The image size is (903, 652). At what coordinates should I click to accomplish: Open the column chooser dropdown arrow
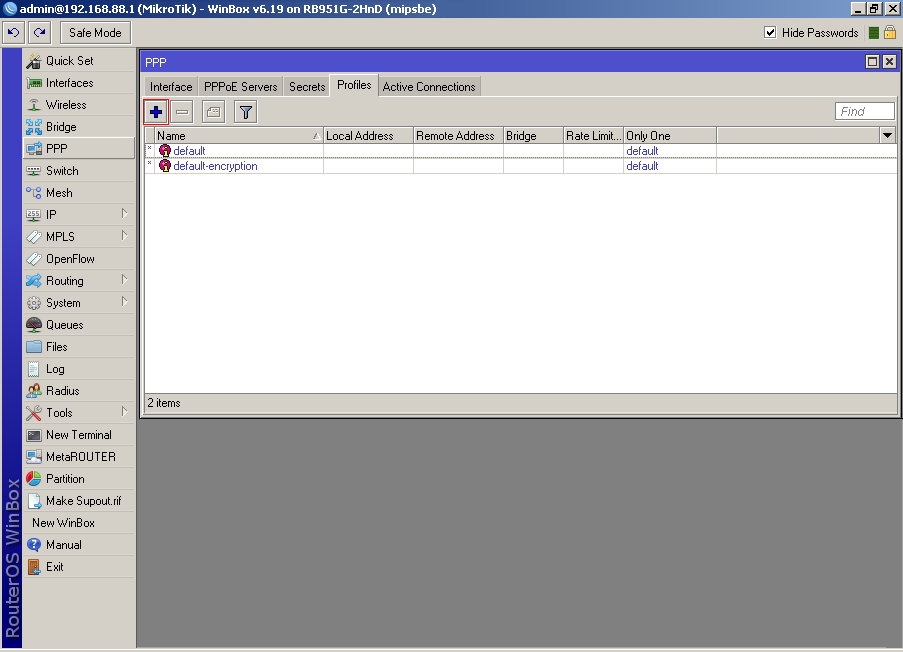point(887,135)
